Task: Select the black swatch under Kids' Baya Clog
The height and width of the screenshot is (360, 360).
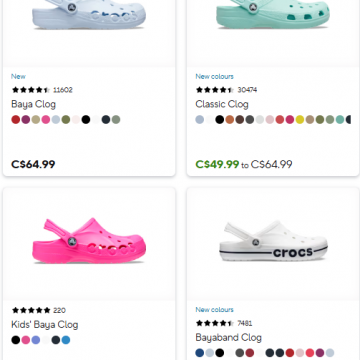Action: coord(16,340)
